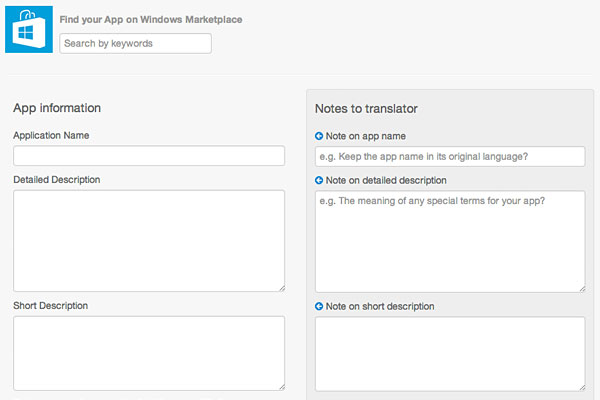
Task: Click the Windows Store shopping bag logo
Action: pyautogui.click(x=29, y=29)
